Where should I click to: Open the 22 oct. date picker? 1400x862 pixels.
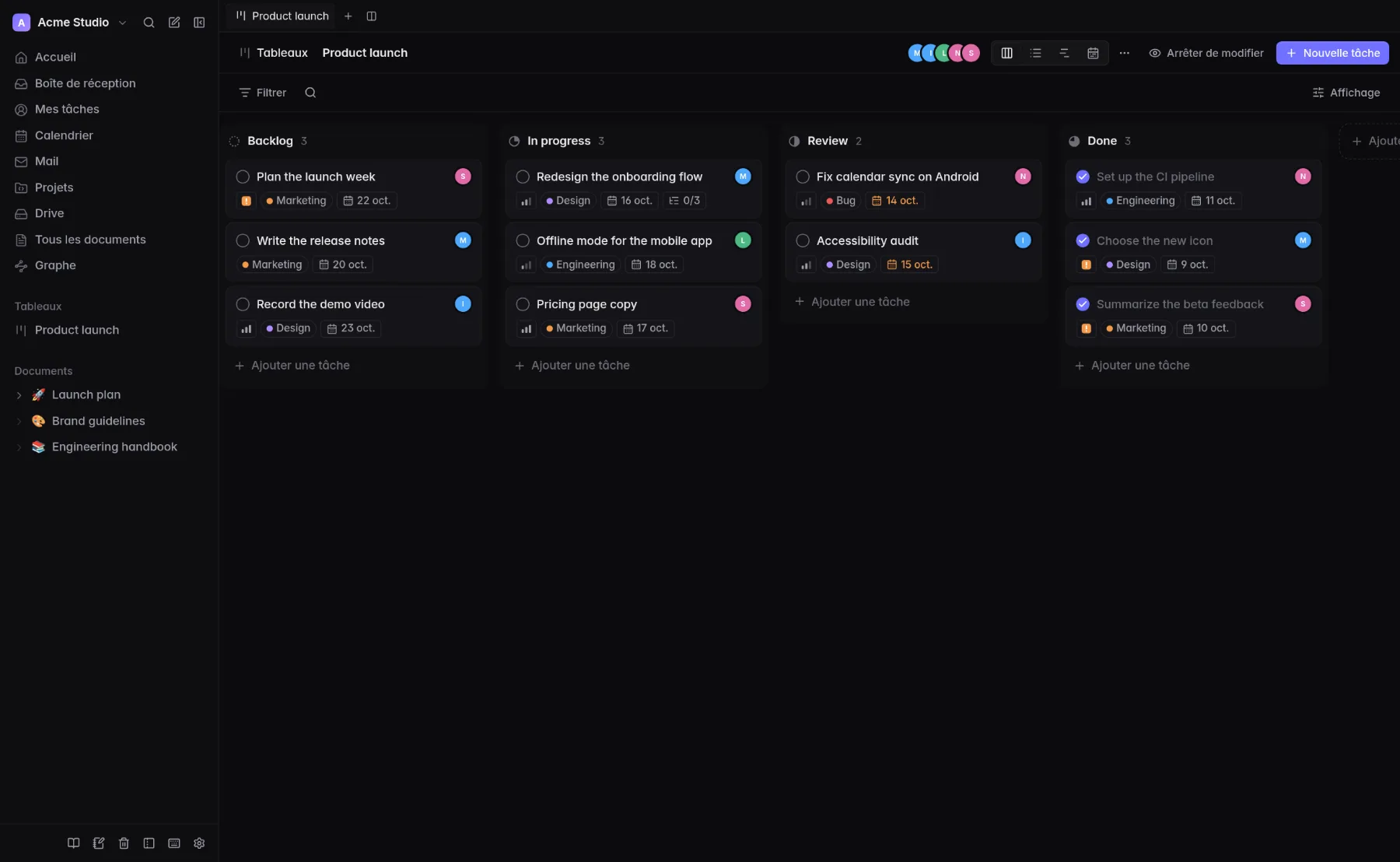tap(367, 201)
